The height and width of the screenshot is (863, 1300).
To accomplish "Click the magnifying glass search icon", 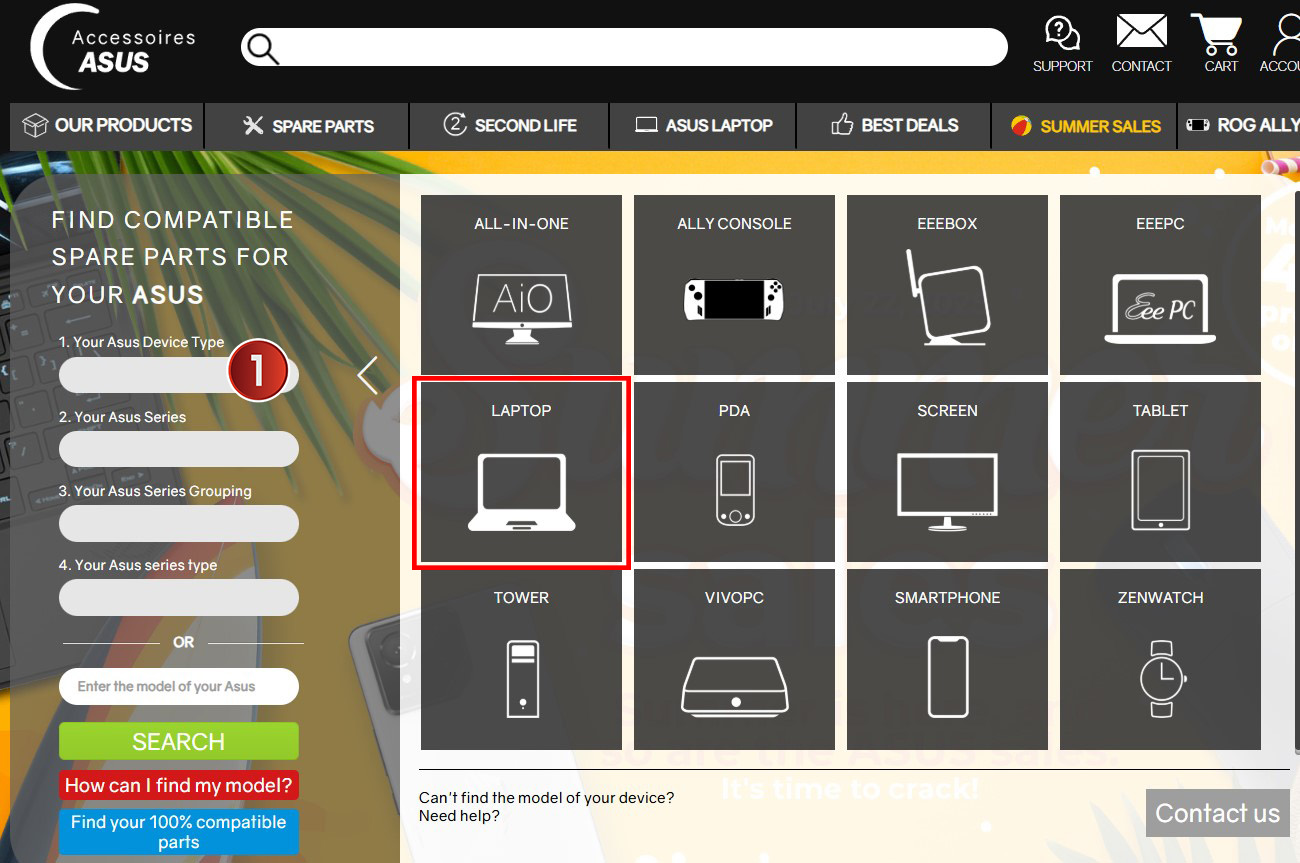I will click(x=262, y=48).
